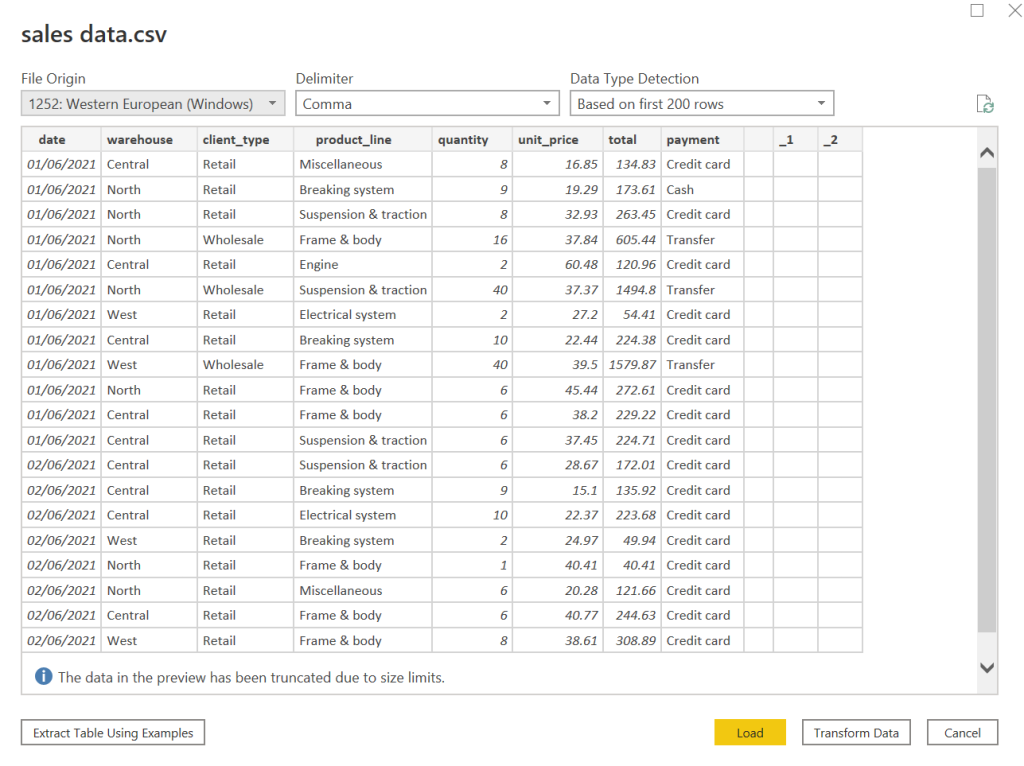The image size is (1024, 766).
Task: Click the unit_price cell 39.5
Action: [x=558, y=365]
